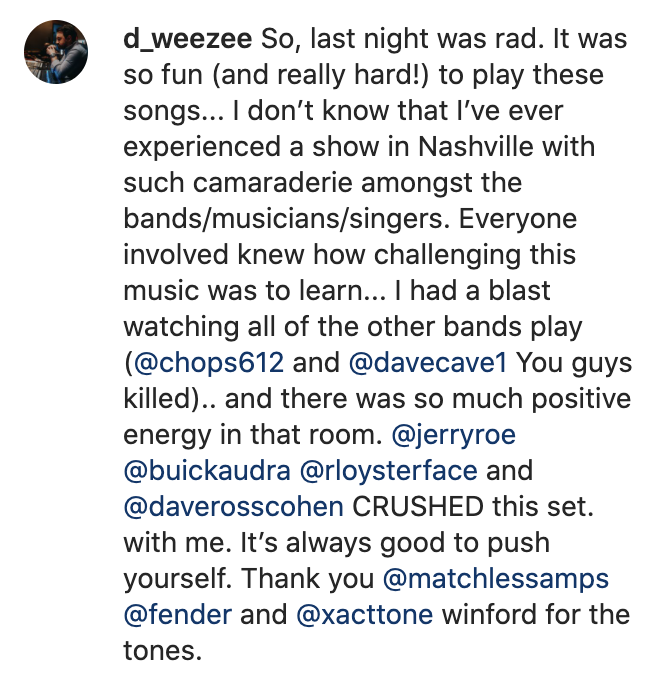Screen dimensions: 654x678
Task: Visit the @xacttone tagged account
Action: (x=364, y=614)
